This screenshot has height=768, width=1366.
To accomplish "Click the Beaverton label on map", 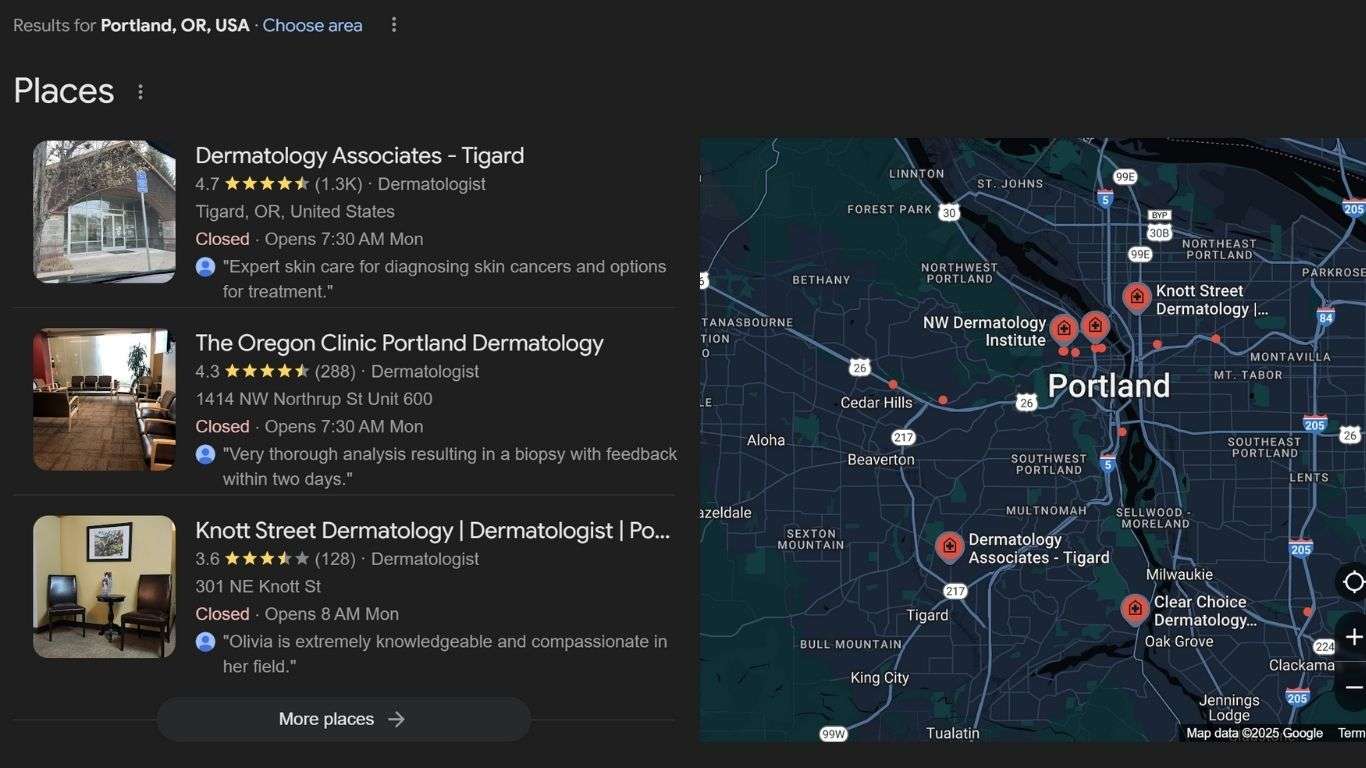I will point(881,460).
